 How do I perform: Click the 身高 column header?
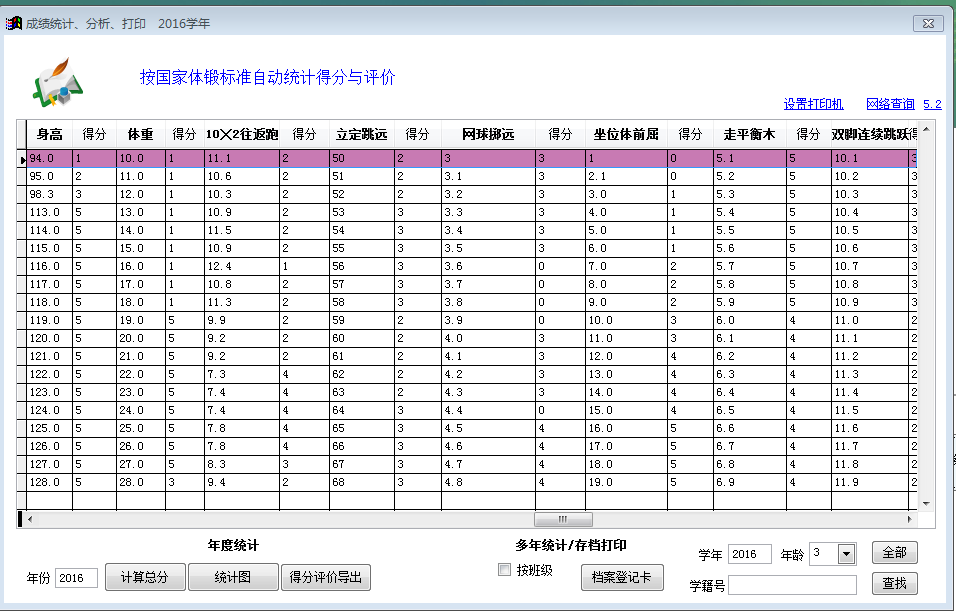(x=49, y=135)
